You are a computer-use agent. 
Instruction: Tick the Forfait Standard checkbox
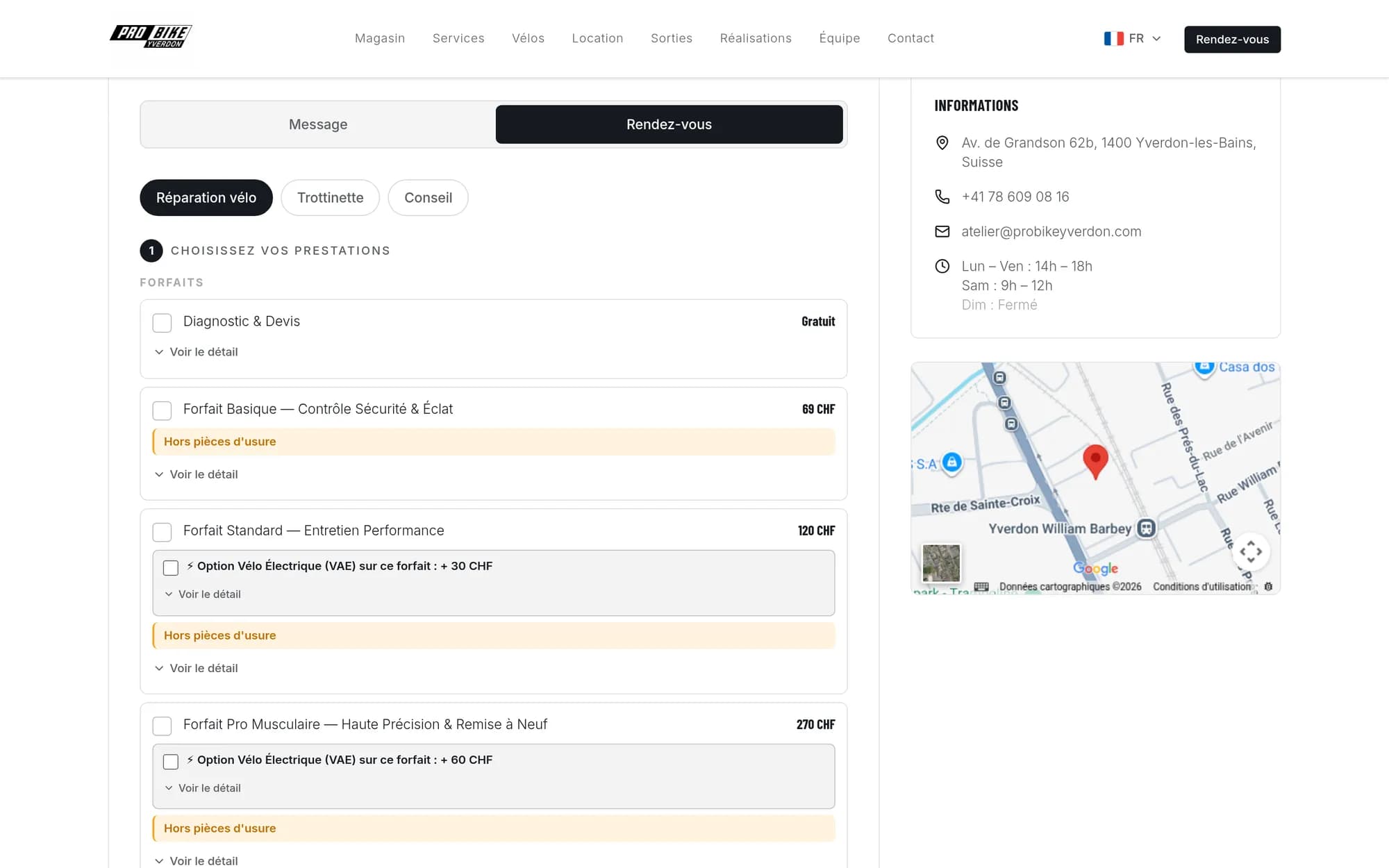162,532
